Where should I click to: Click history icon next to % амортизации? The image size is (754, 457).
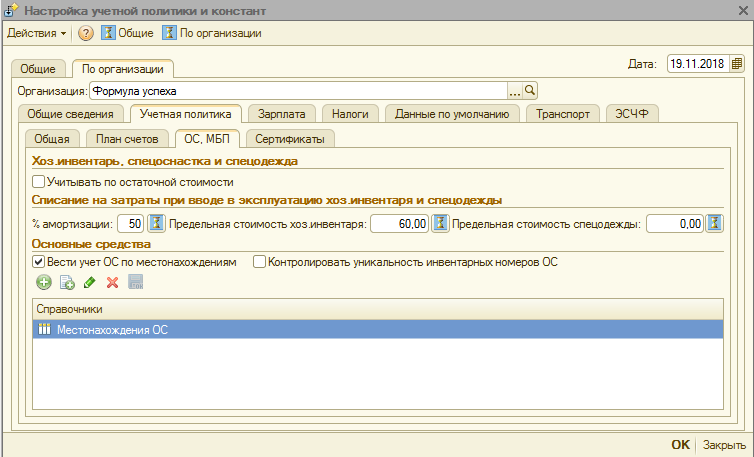(x=156, y=223)
